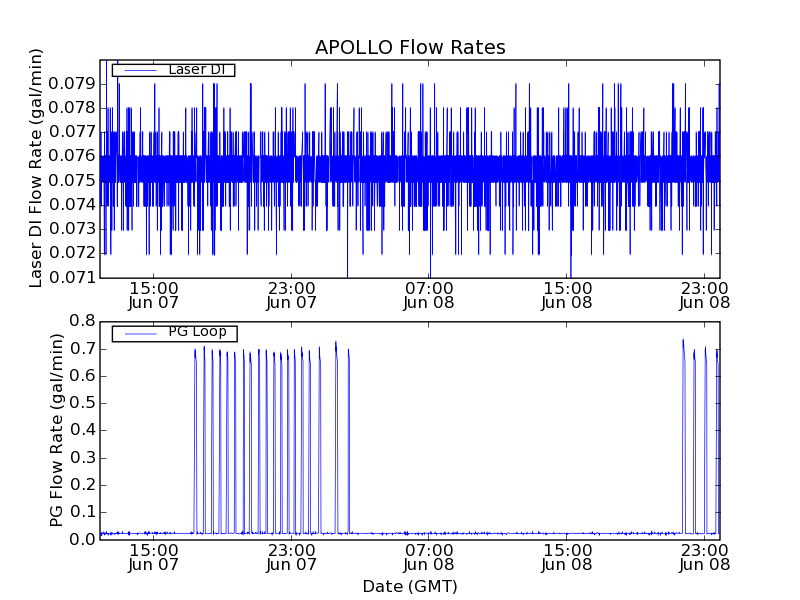
Task: Click the 0.1 tick on PG axis
Action: [x=83, y=512]
